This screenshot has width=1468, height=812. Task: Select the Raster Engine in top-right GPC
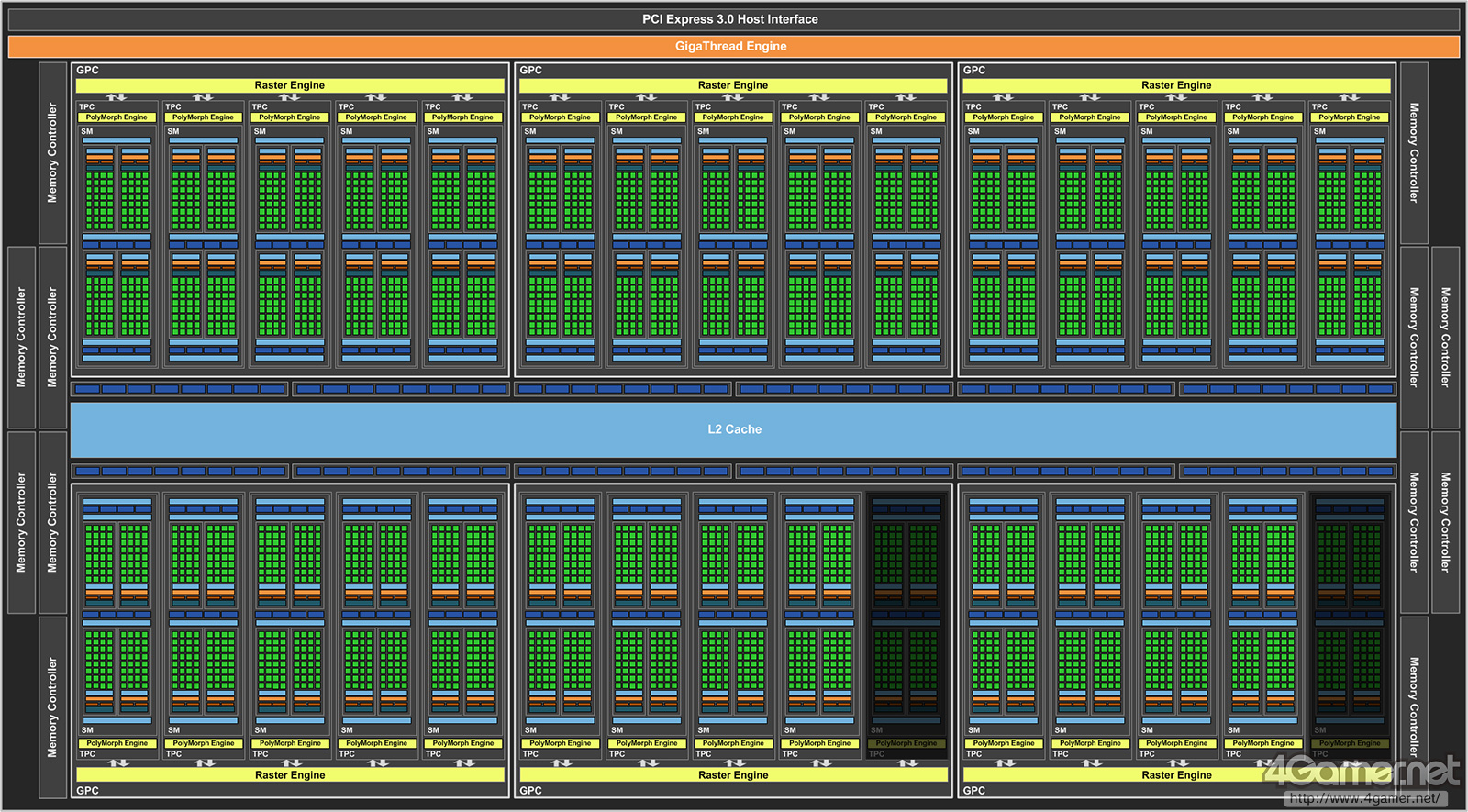(1176, 85)
